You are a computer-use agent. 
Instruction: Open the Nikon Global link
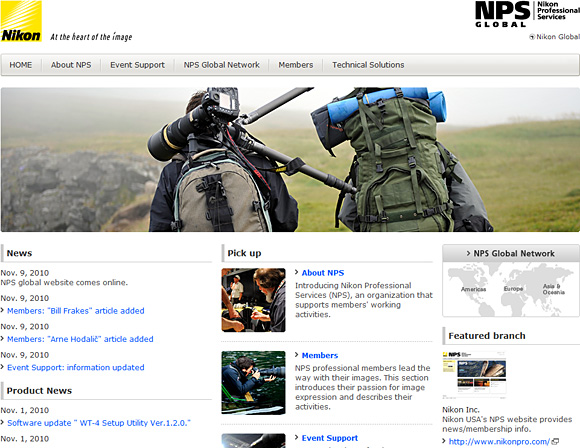point(554,37)
